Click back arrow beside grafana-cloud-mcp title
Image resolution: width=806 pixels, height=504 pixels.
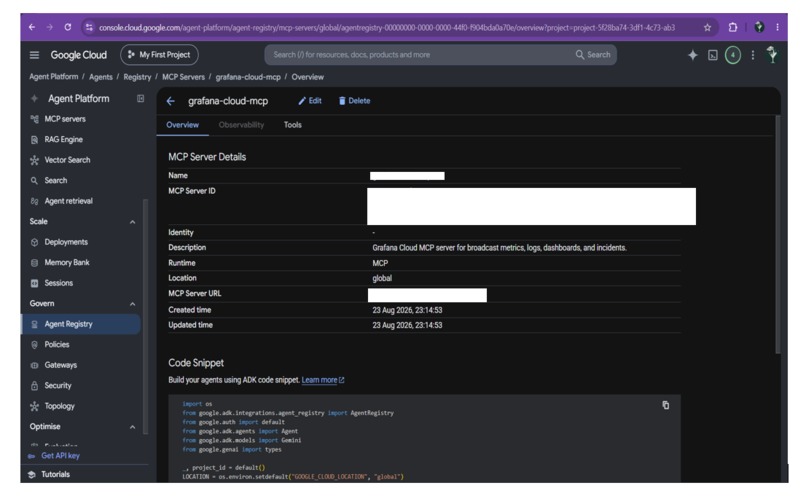tap(171, 101)
